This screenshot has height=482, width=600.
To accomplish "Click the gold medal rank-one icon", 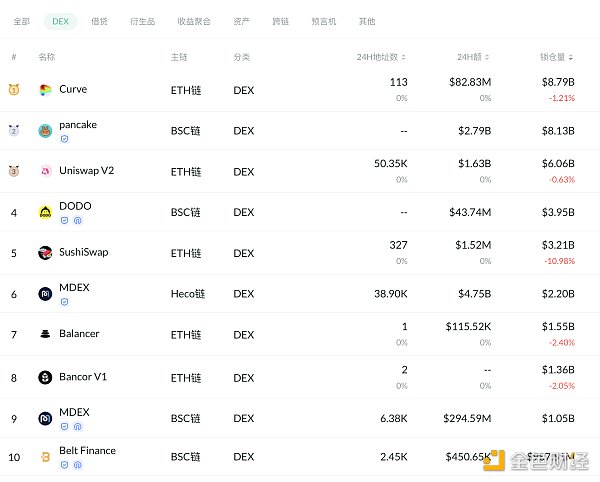I will 14,90.
